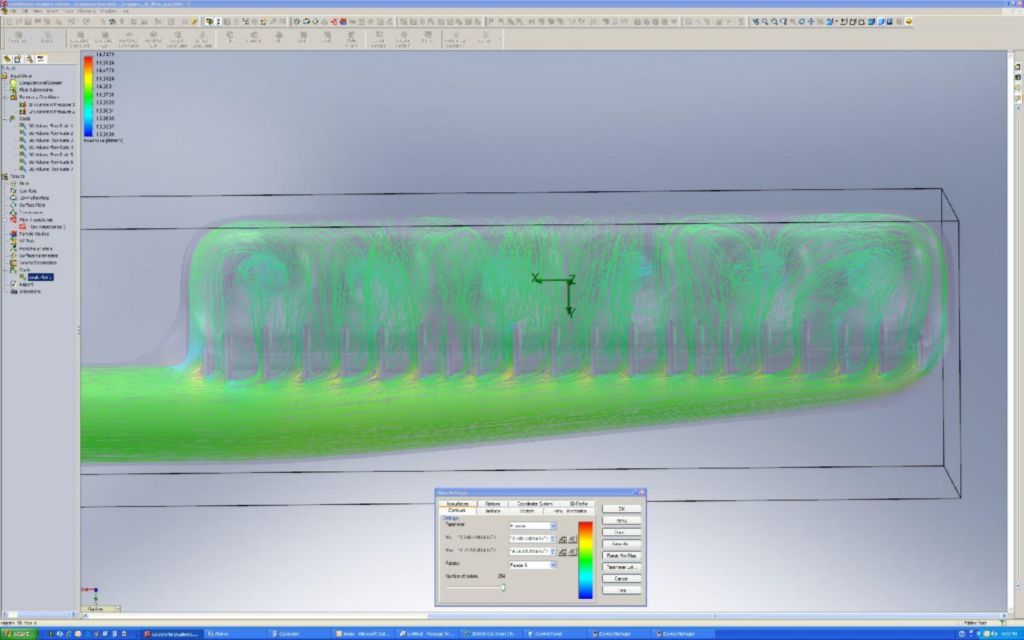The width and height of the screenshot is (1024, 640).
Task: Click the Reset Min/Max button
Action: tap(621, 555)
